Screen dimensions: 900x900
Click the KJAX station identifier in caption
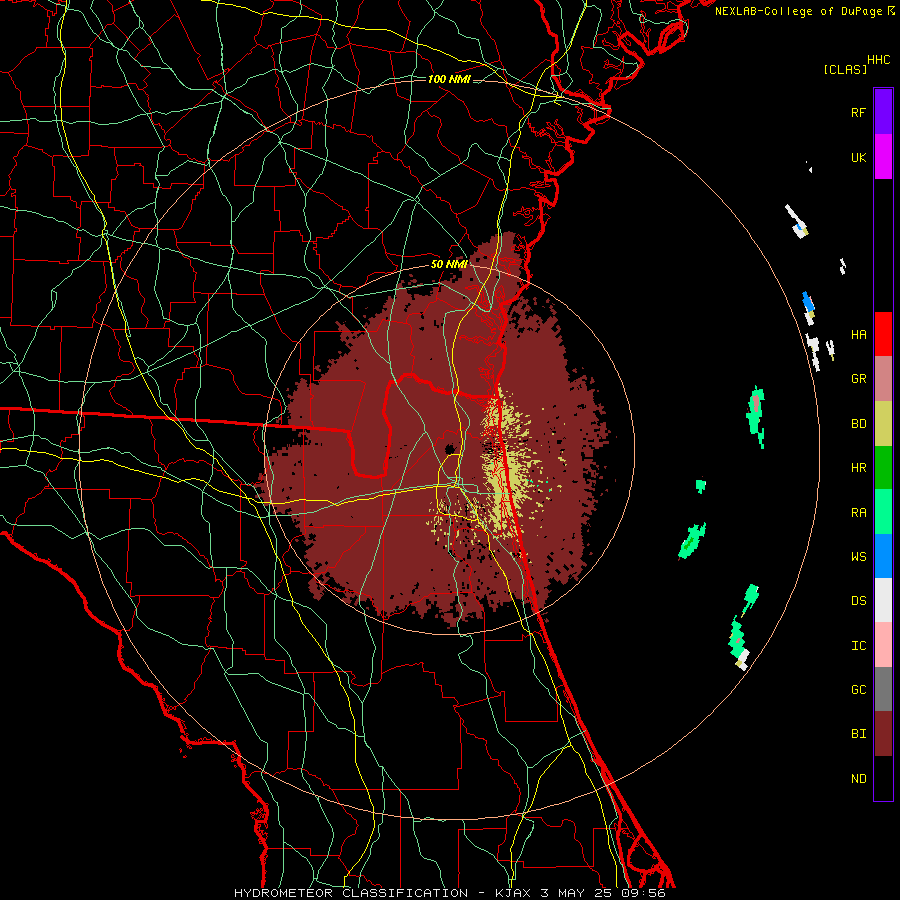click(514, 893)
